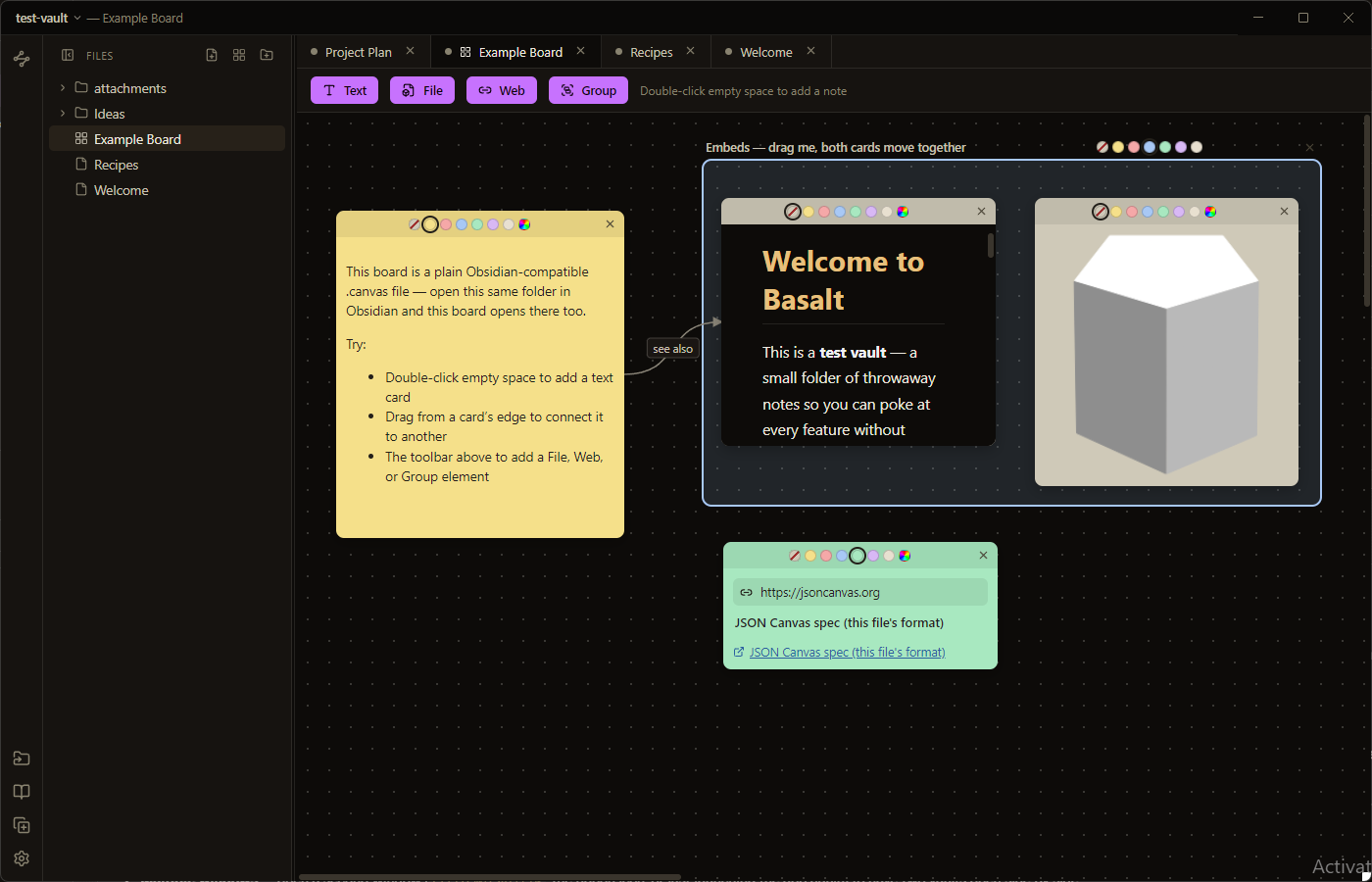Set the yellow text card to no color

tap(415, 224)
